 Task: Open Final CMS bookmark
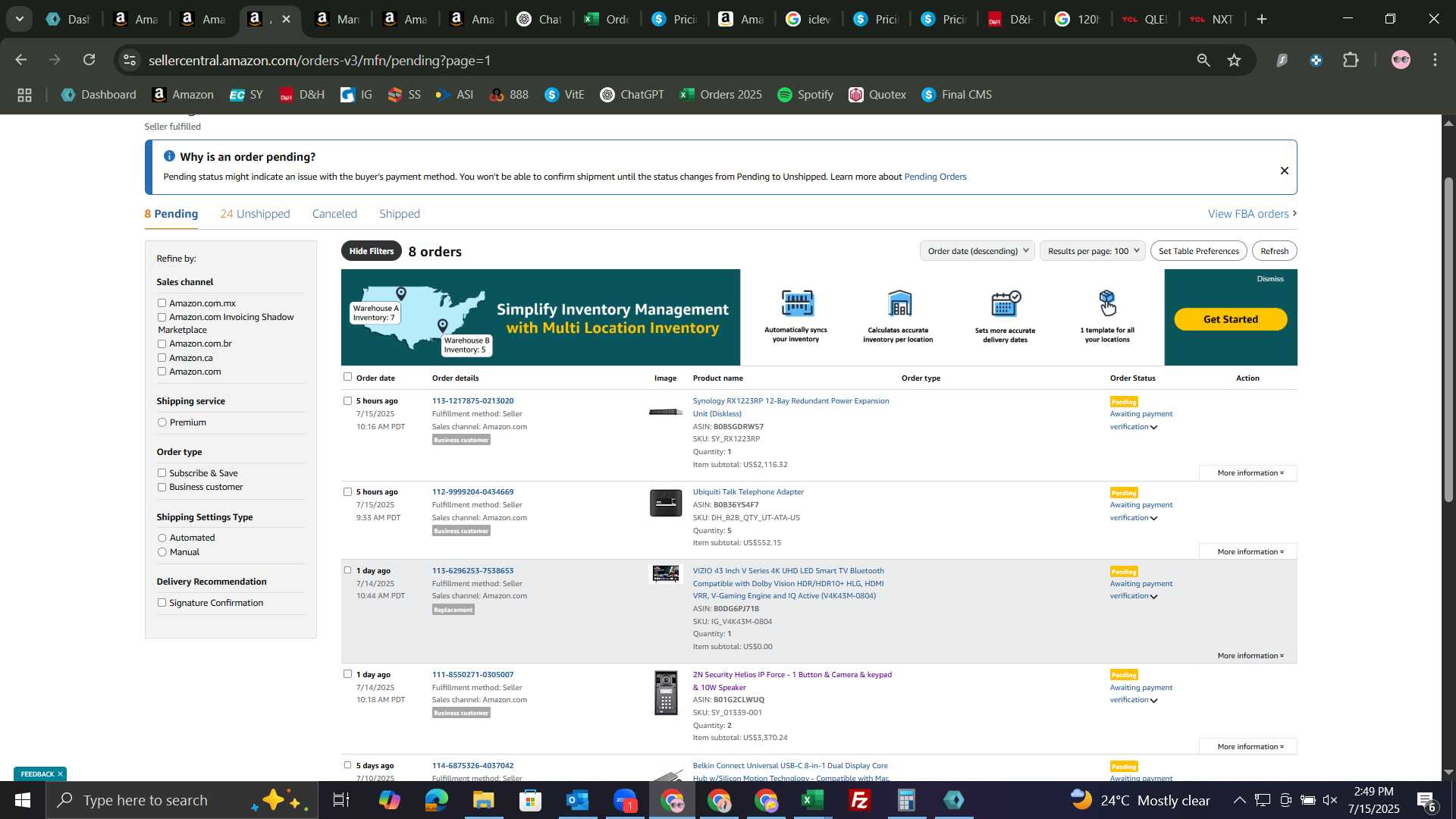(x=957, y=95)
